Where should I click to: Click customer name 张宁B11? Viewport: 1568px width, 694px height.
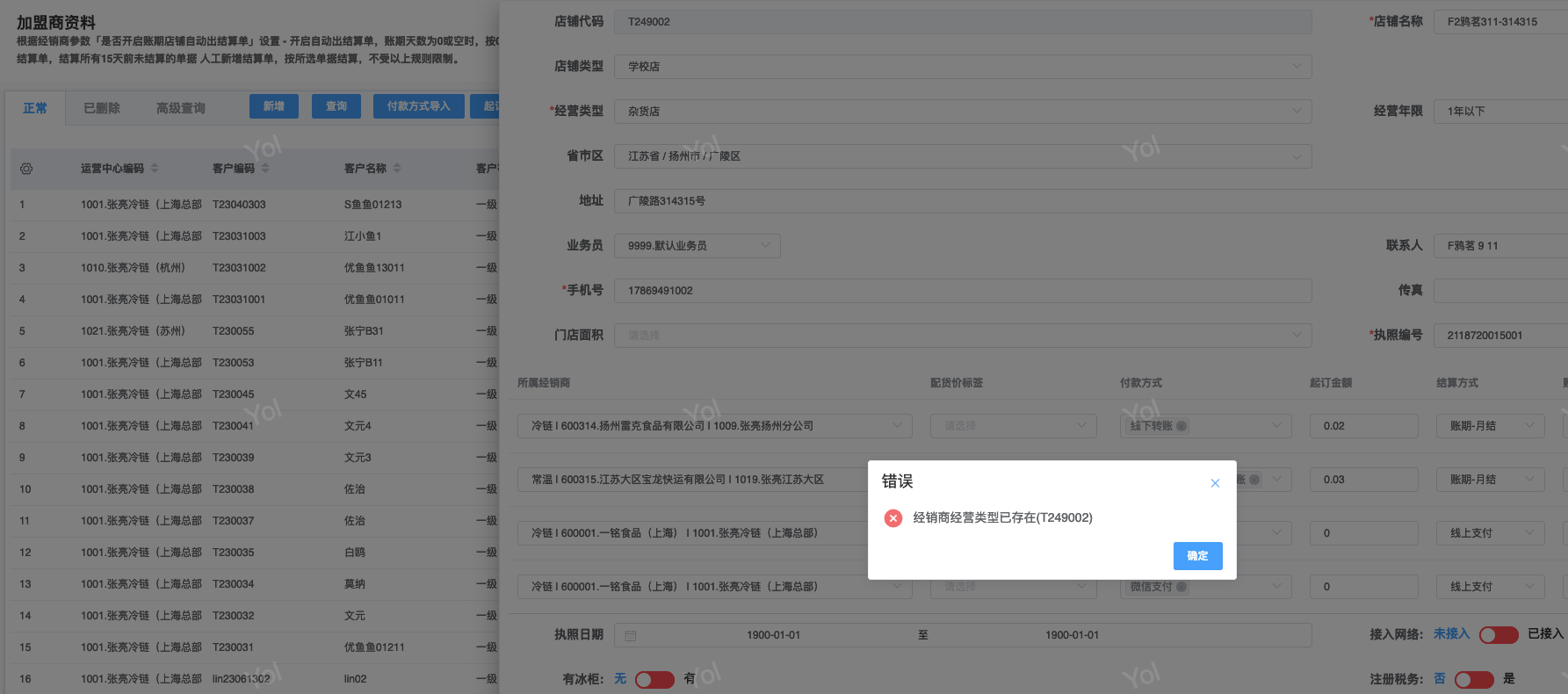point(364,363)
